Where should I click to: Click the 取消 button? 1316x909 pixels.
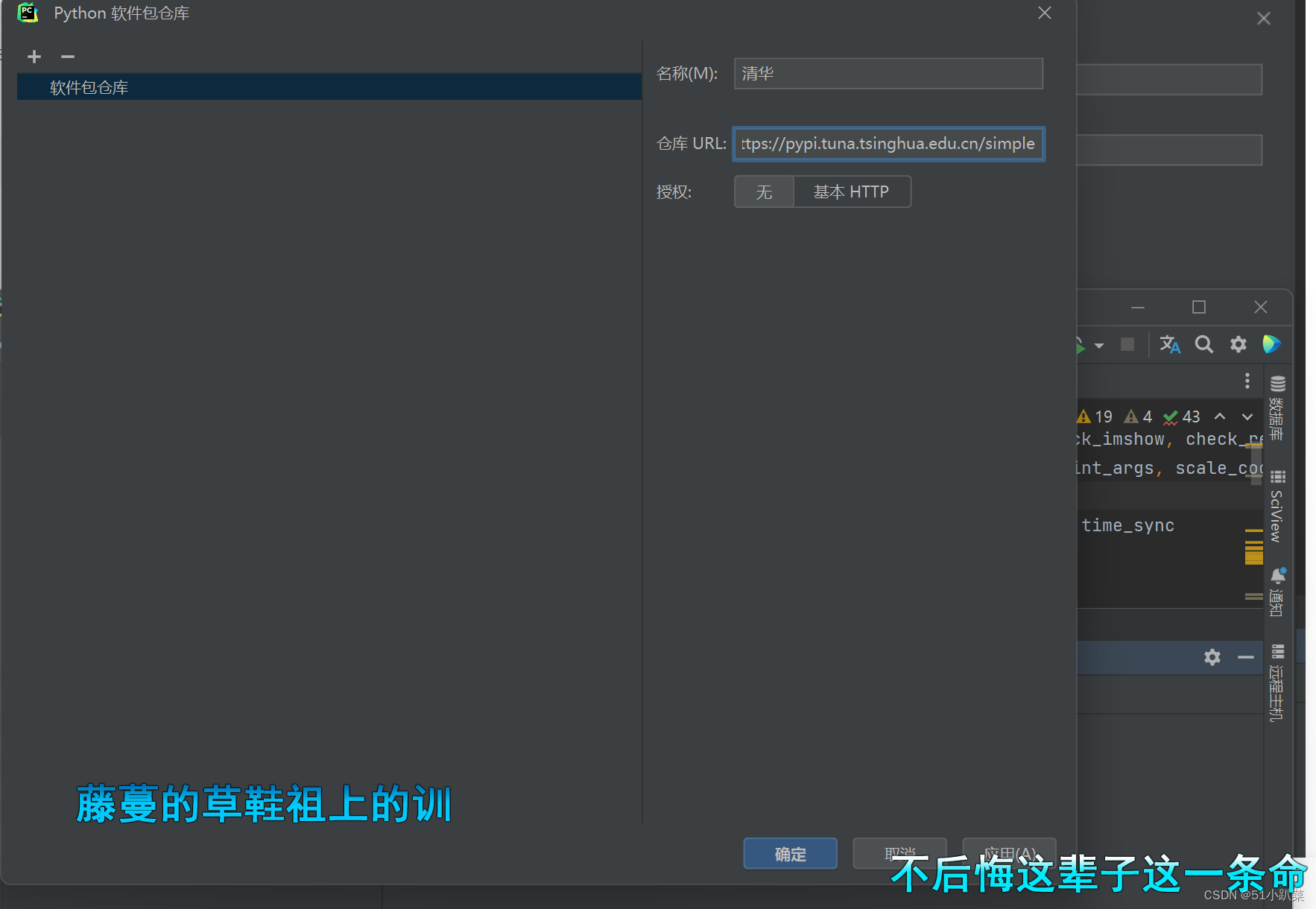pyautogui.click(x=899, y=854)
